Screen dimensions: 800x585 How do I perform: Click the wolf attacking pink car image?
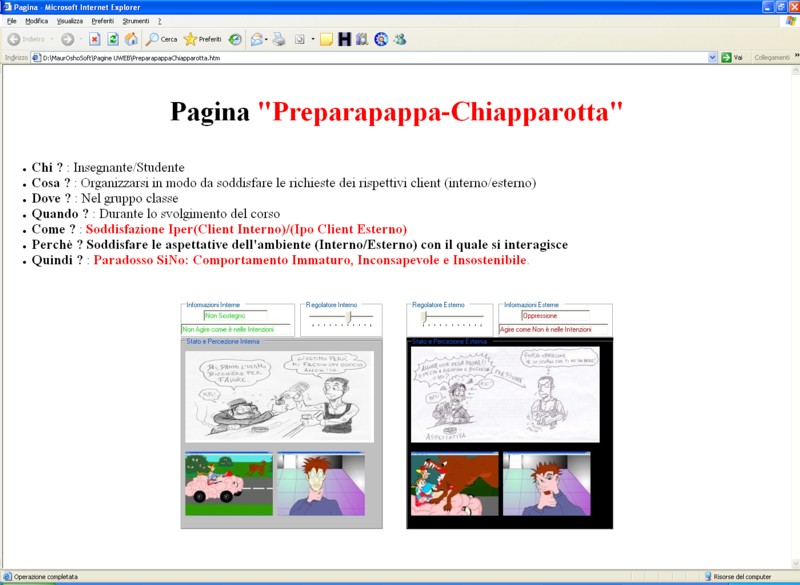tap(455, 484)
